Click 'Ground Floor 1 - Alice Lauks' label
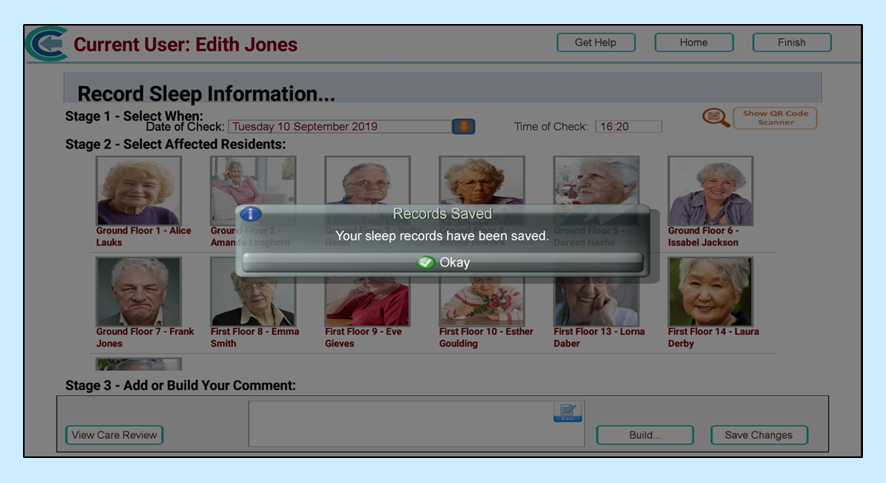Viewport: 886px width, 483px height. [144, 236]
